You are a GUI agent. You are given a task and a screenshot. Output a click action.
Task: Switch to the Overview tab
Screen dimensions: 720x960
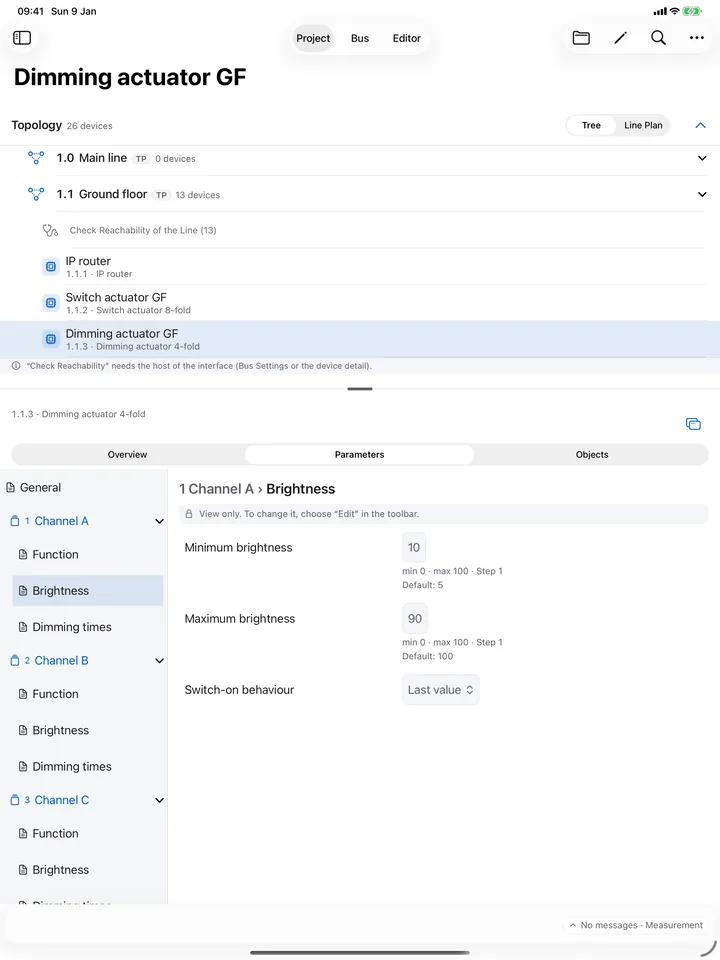pyautogui.click(x=127, y=454)
